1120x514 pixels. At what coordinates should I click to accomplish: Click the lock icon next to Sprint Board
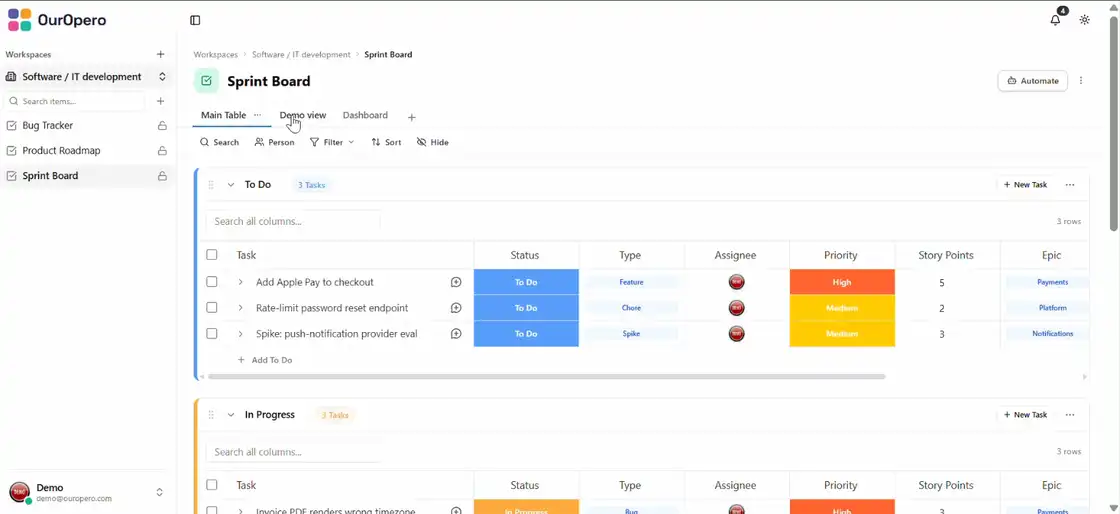point(162,176)
